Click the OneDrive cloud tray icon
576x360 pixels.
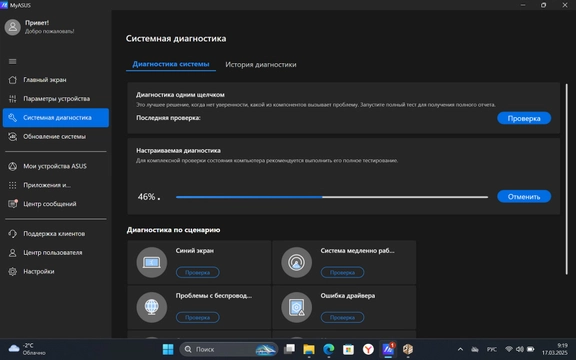point(475,349)
